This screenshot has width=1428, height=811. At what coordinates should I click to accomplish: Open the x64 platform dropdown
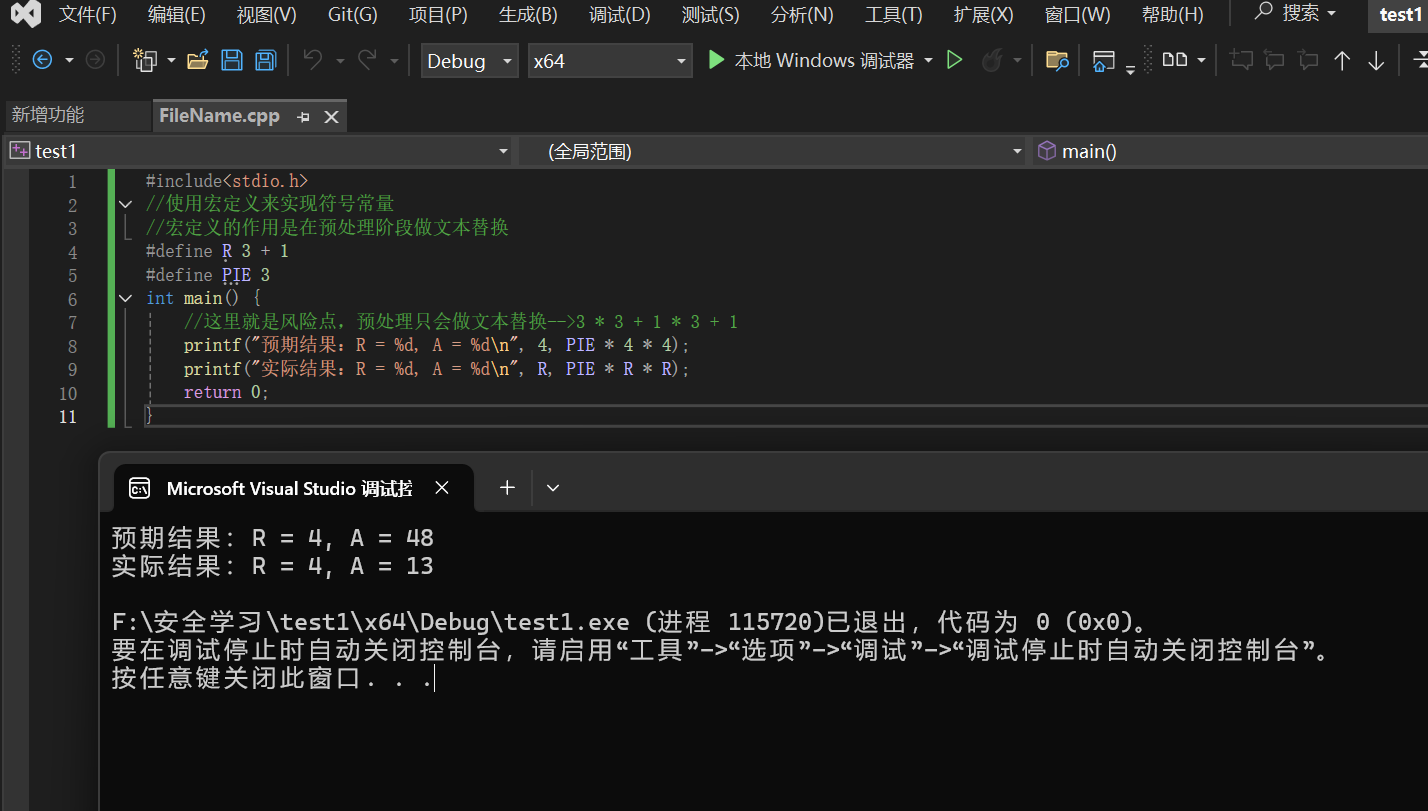[610, 61]
